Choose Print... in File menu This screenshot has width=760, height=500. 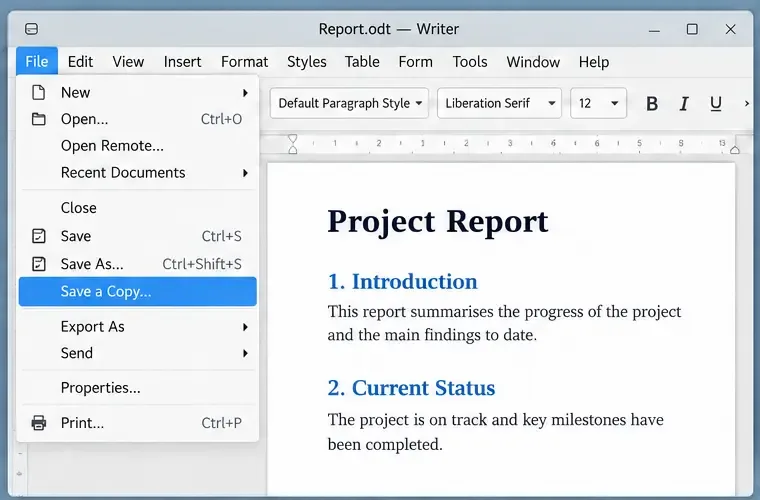coord(138,423)
